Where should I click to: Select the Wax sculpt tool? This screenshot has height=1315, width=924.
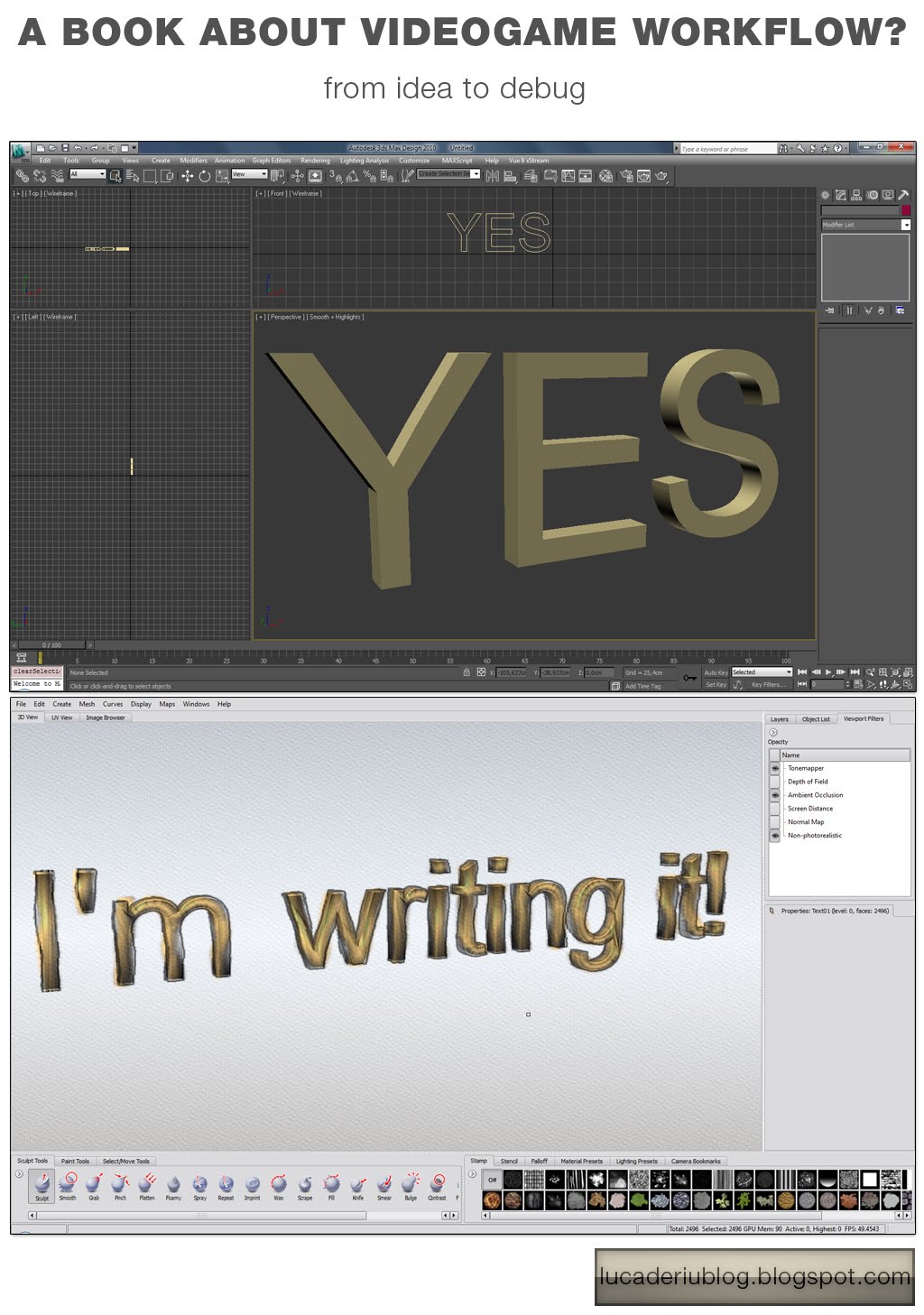pyautogui.click(x=279, y=1185)
